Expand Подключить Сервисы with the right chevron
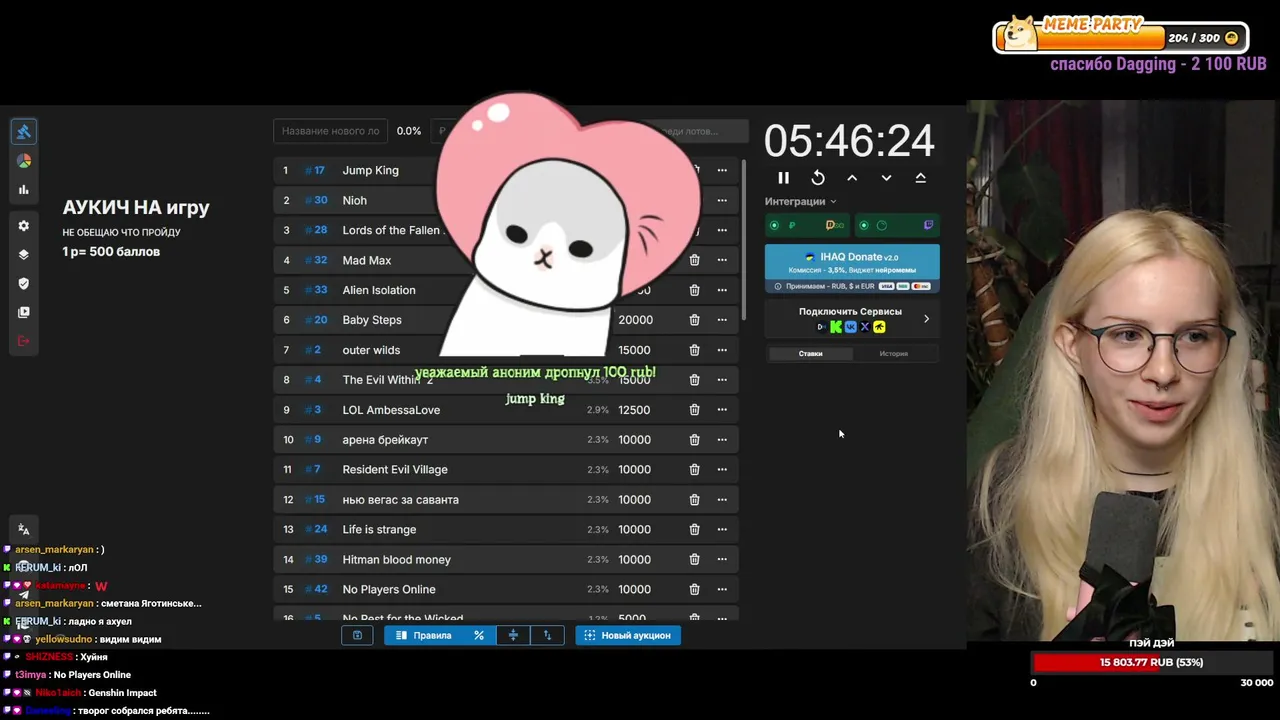 [x=926, y=319]
